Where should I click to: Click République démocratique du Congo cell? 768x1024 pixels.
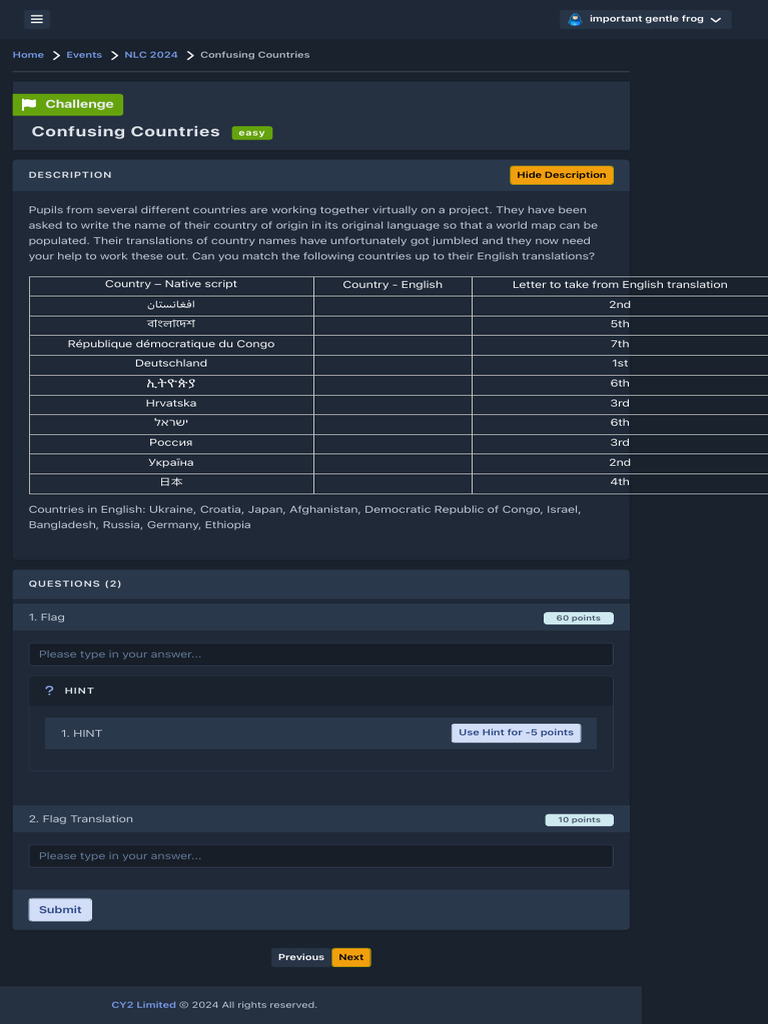coord(171,344)
